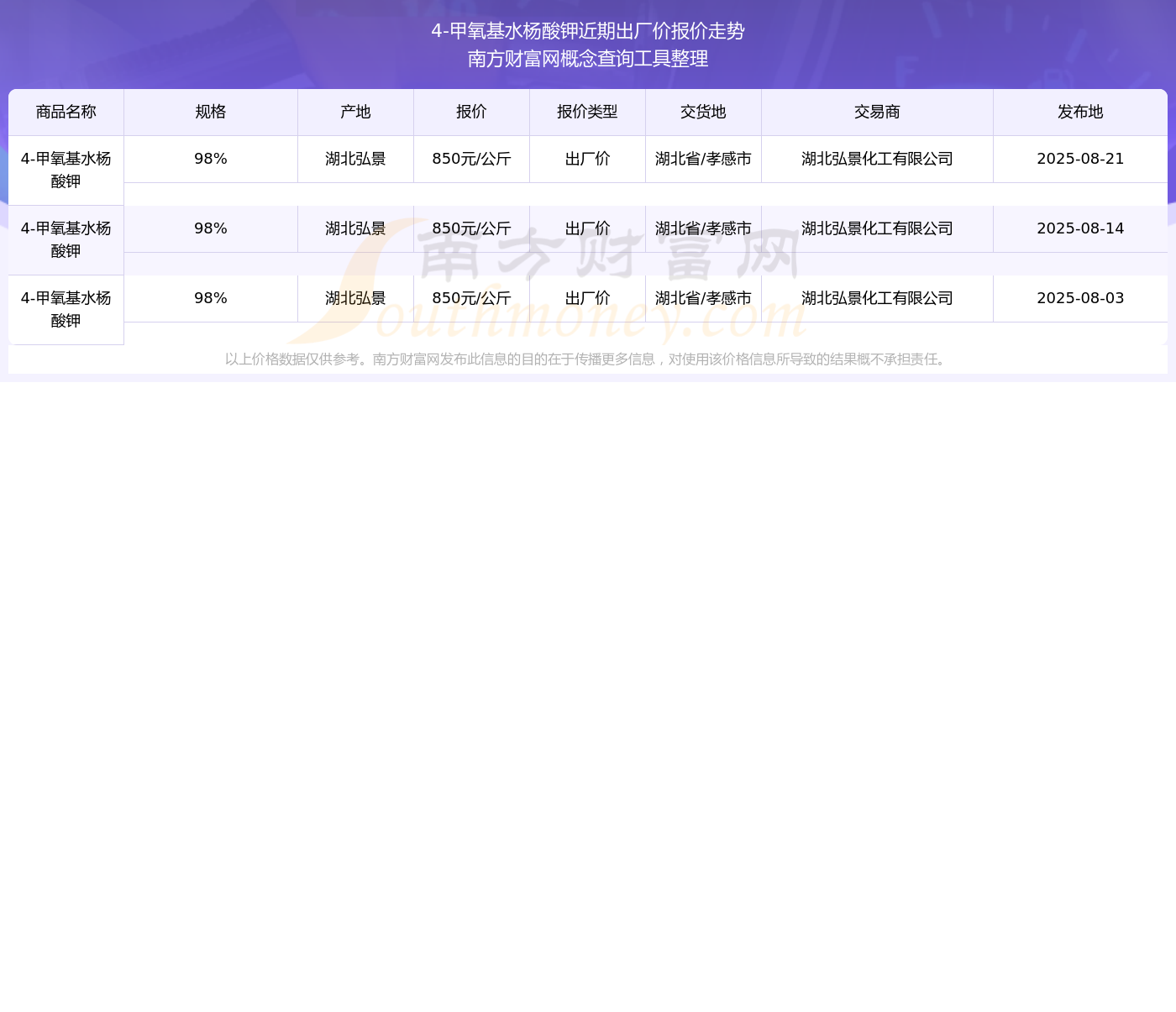Click 出厂价 in the first data row
Viewport: 1176px width, 1012px height.
(587, 159)
